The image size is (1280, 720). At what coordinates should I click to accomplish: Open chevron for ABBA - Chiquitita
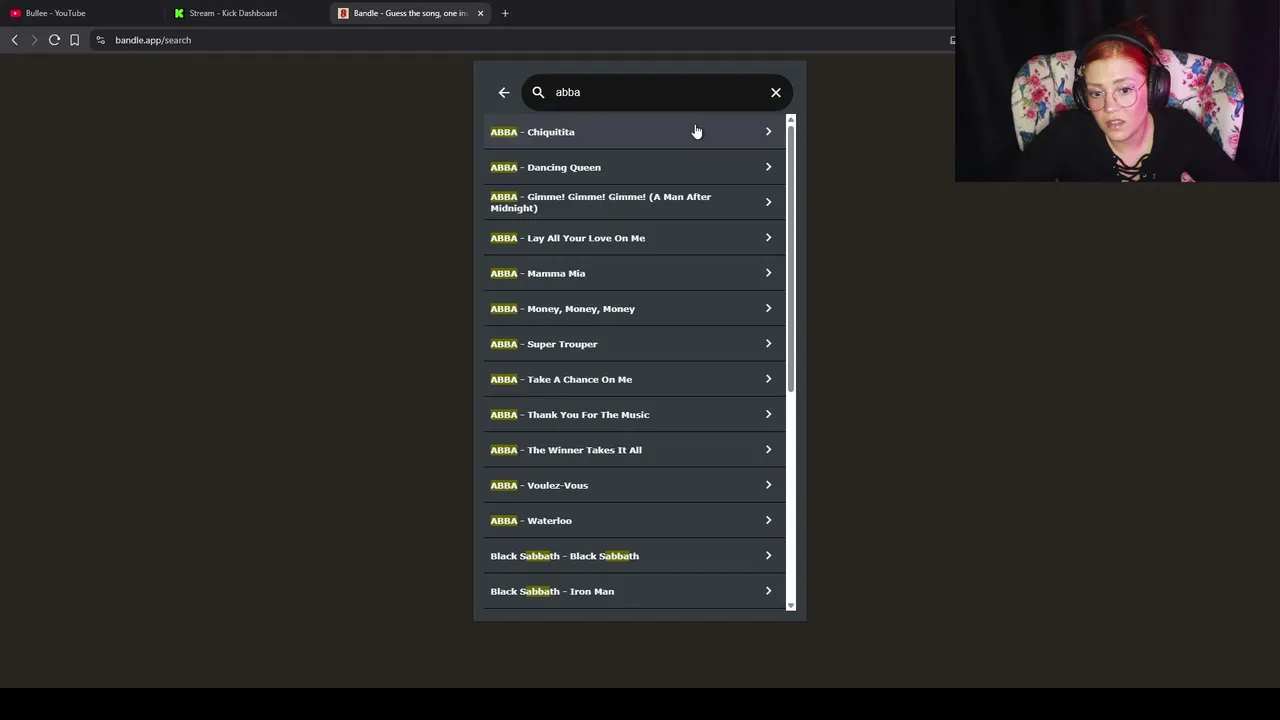768,132
